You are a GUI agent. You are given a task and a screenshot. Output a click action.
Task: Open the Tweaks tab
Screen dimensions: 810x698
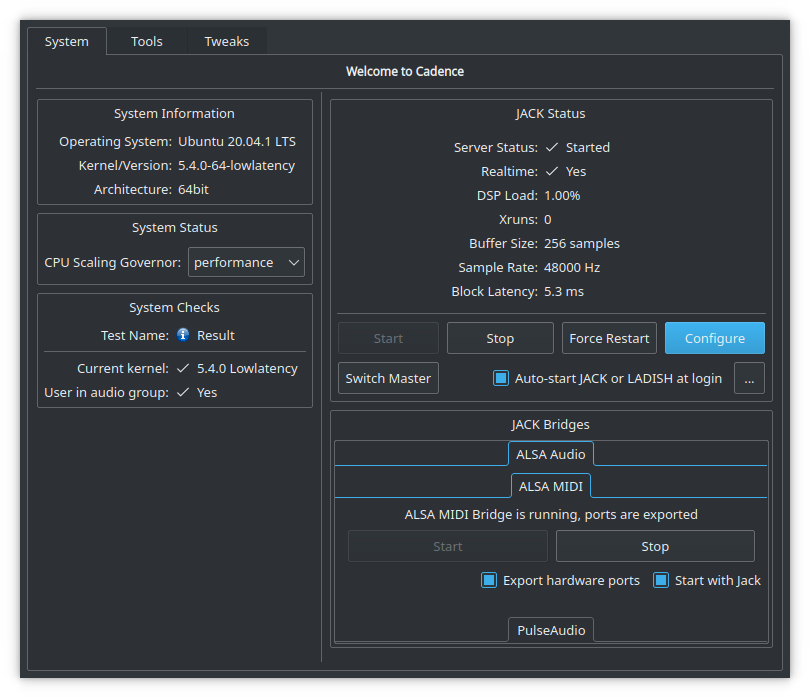(x=226, y=41)
